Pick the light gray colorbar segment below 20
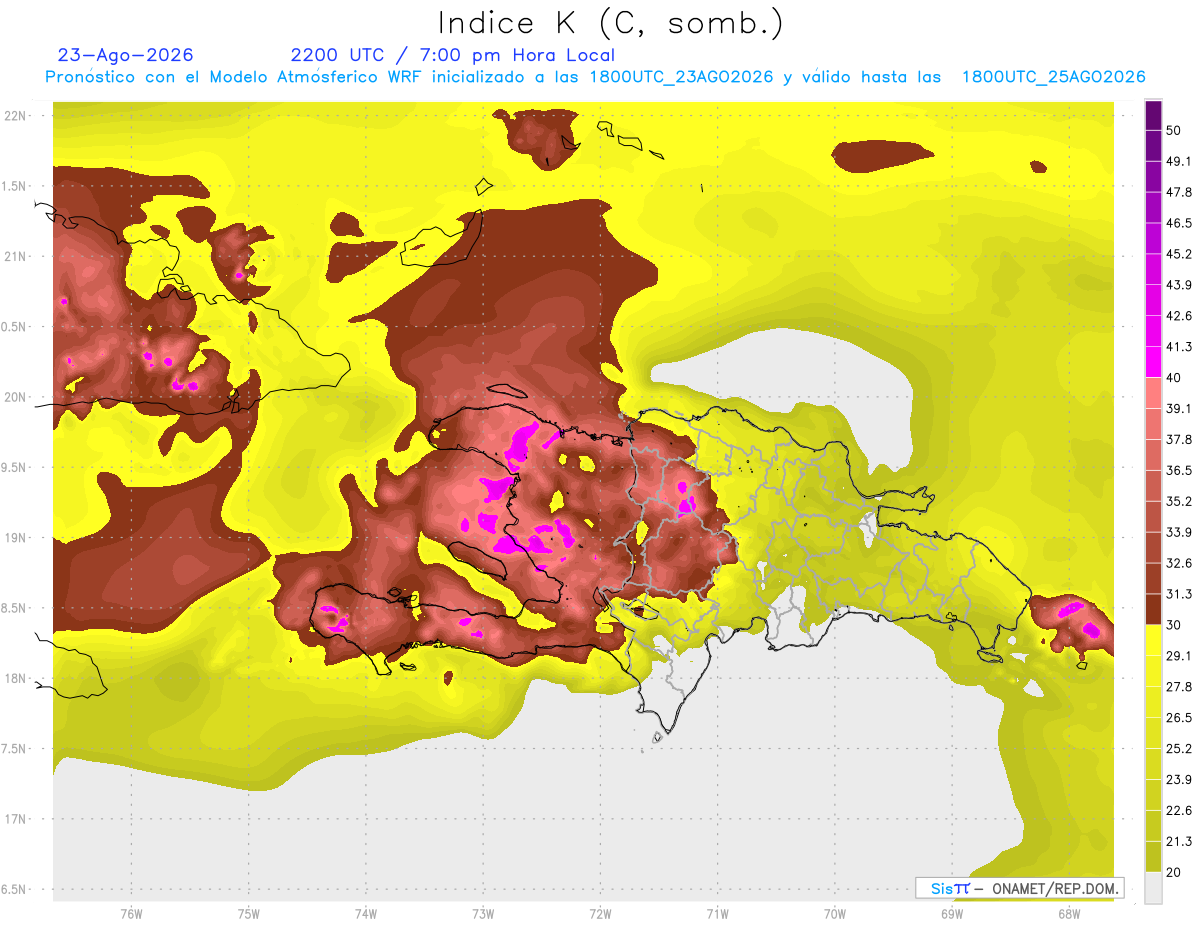The image size is (1200, 927). tap(1153, 888)
